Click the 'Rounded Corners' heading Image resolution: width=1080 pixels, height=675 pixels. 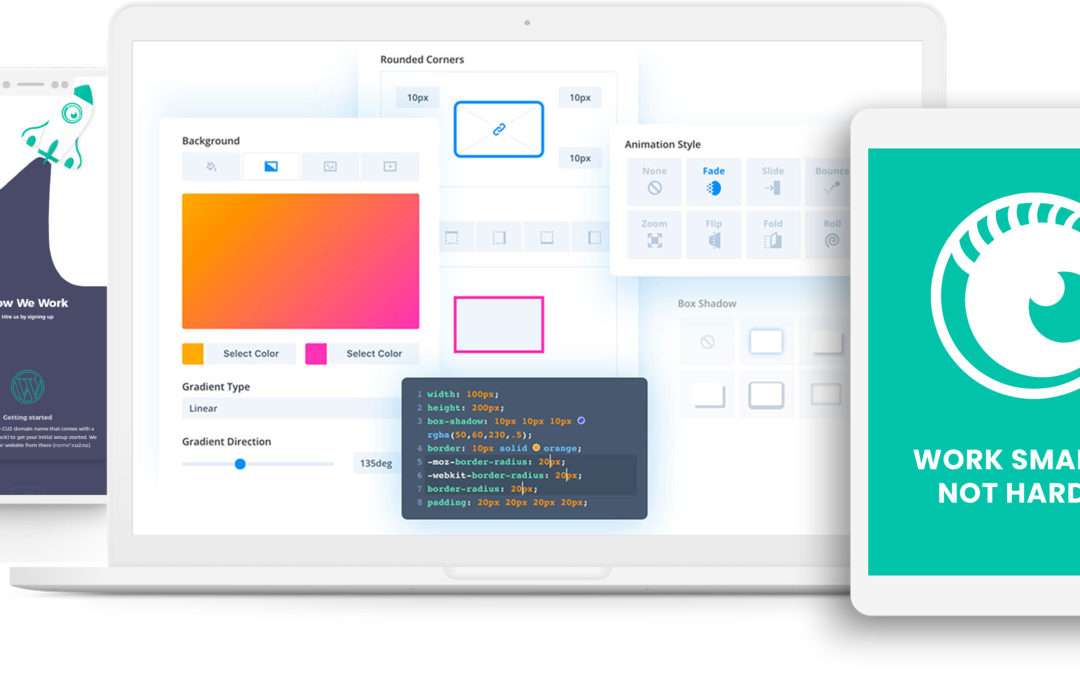pyautogui.click(x=422, y=59)
